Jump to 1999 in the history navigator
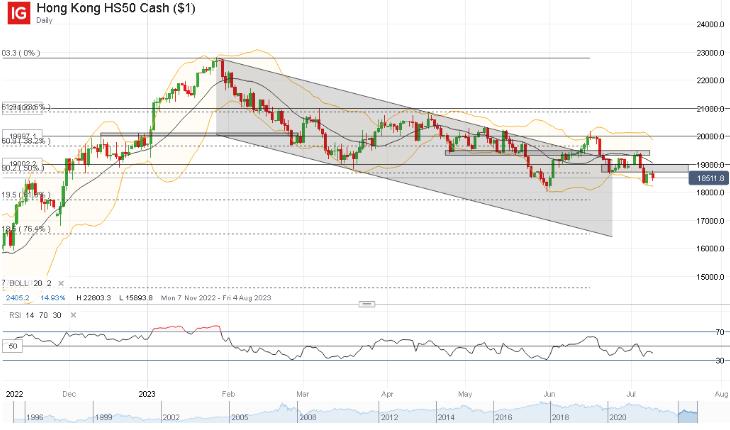The image size is (730, 430). (x=103, y=417)
